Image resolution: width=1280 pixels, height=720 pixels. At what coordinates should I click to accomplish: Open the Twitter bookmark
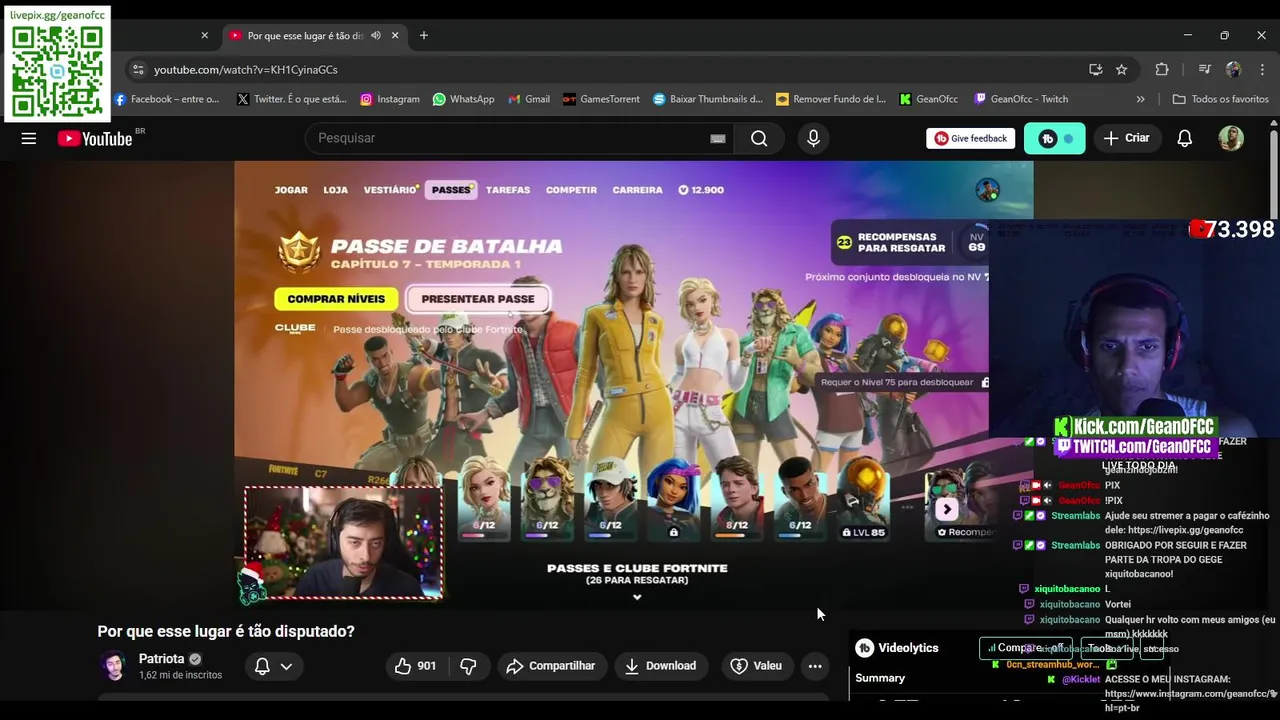point(291,99)
